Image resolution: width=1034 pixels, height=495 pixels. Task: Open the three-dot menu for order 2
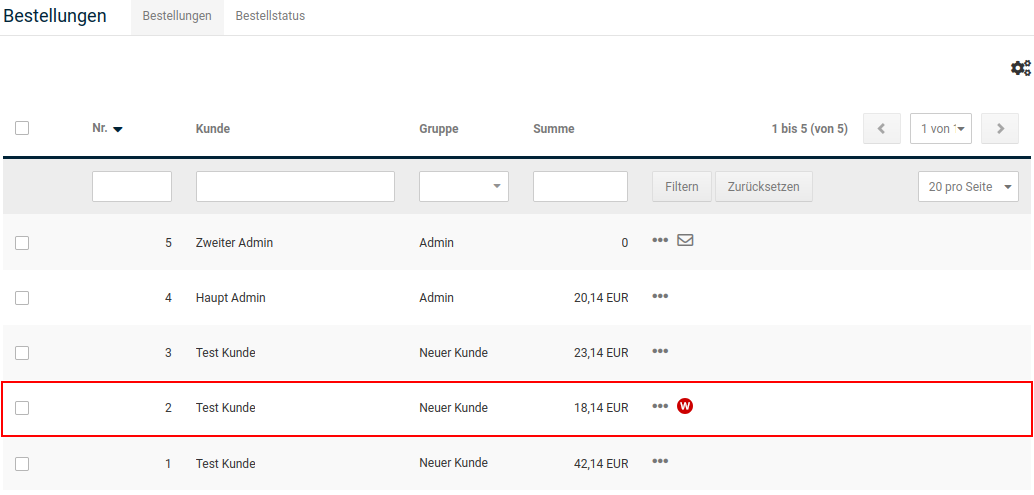(660, 406)
